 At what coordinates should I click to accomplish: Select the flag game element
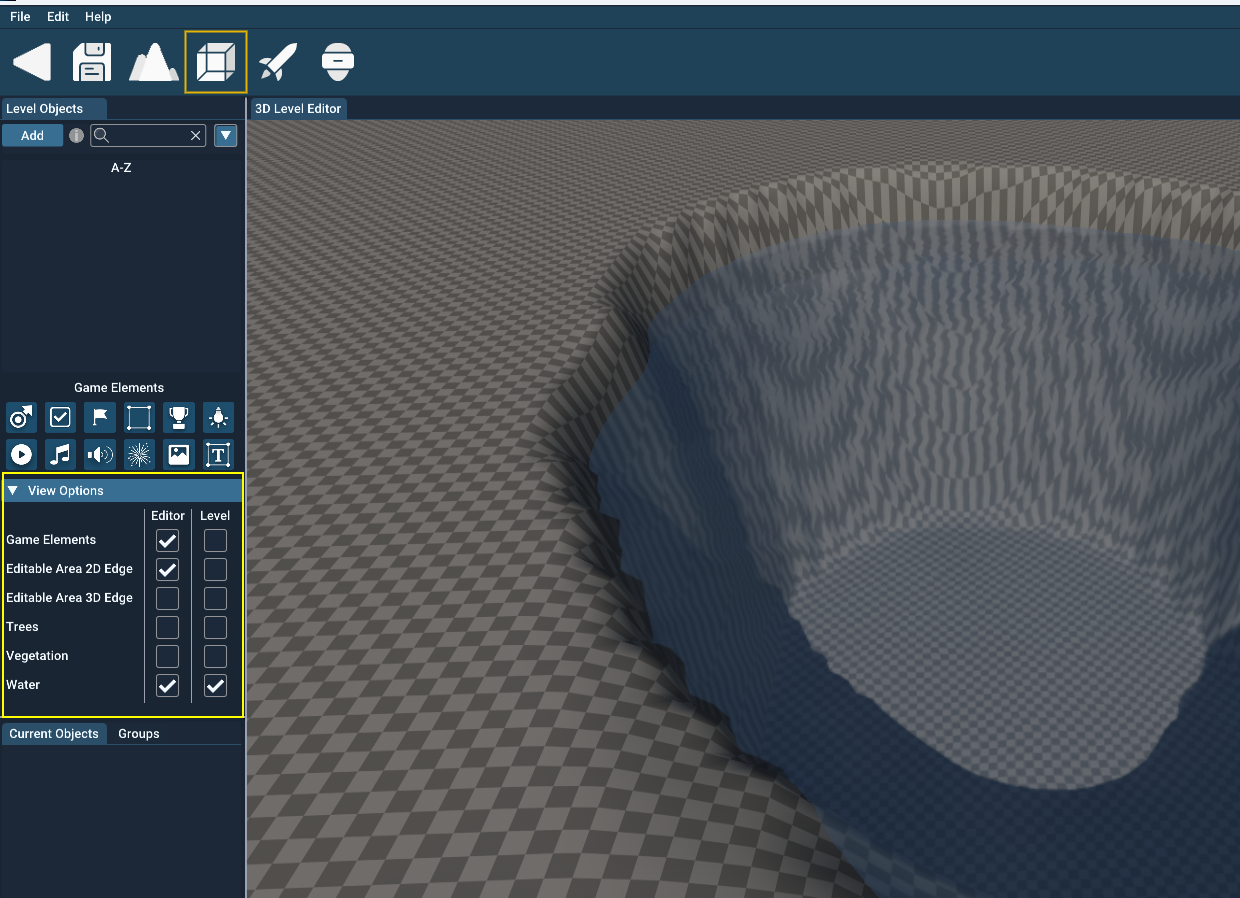tap(99, 417)
